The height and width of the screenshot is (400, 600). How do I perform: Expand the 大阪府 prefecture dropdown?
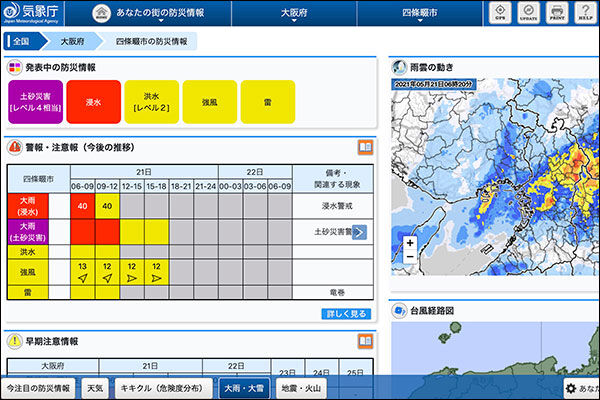click(x=294, y=13)
